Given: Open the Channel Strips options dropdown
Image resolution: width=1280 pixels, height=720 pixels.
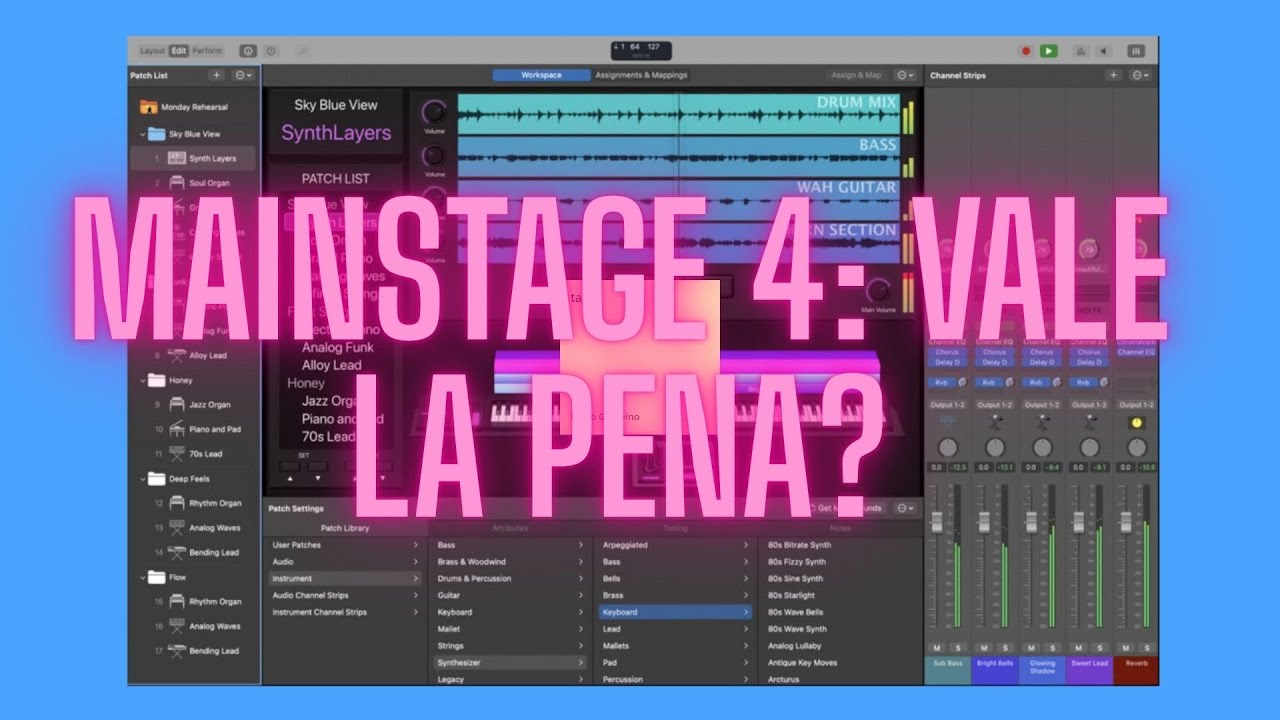Looking at the screenshot, I should [1141, 75].
